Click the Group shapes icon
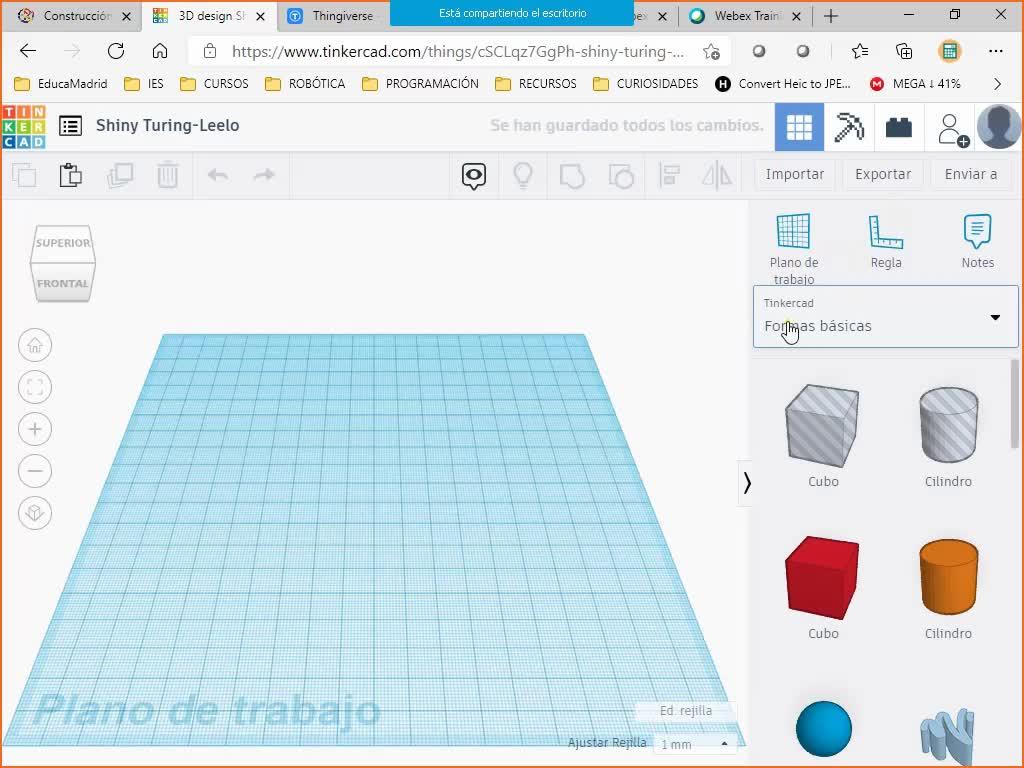 [572, 176]
